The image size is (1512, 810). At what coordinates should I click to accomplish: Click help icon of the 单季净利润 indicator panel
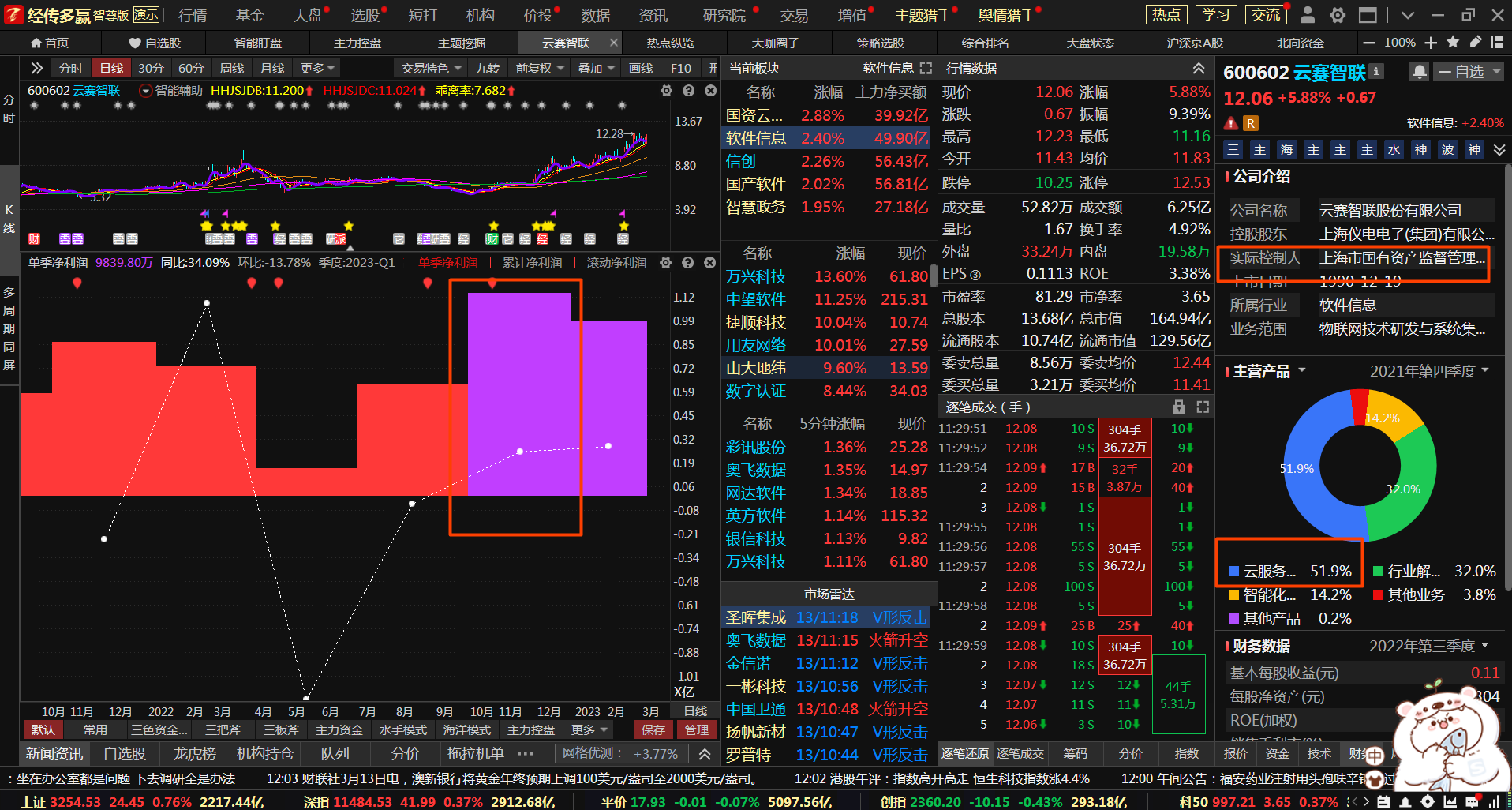(x=687, y=262)
